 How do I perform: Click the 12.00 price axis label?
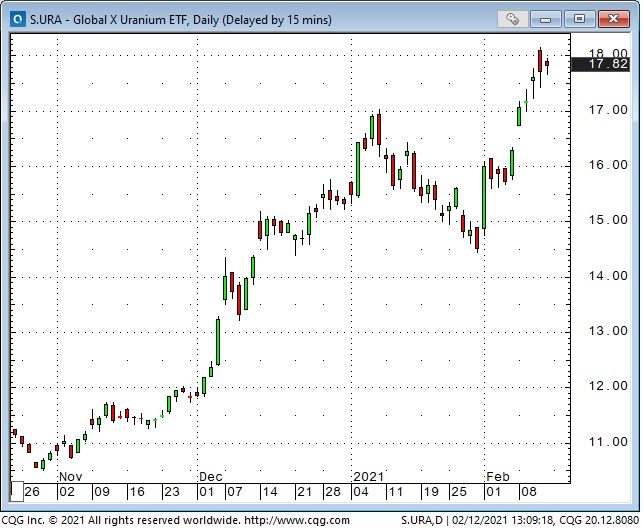[608, 386]
